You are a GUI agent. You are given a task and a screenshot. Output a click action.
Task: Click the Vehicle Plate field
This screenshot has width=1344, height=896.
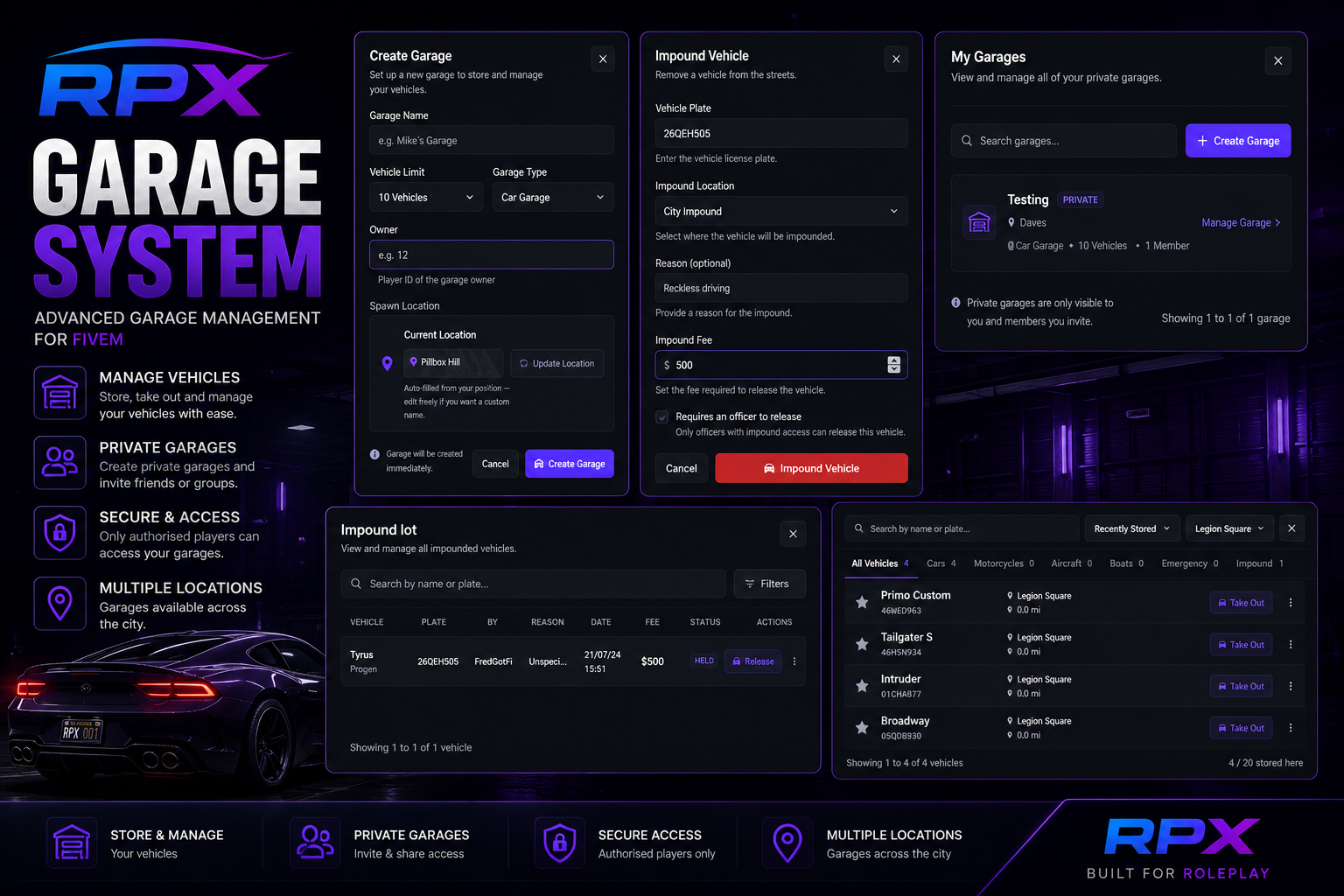[781, 133]
